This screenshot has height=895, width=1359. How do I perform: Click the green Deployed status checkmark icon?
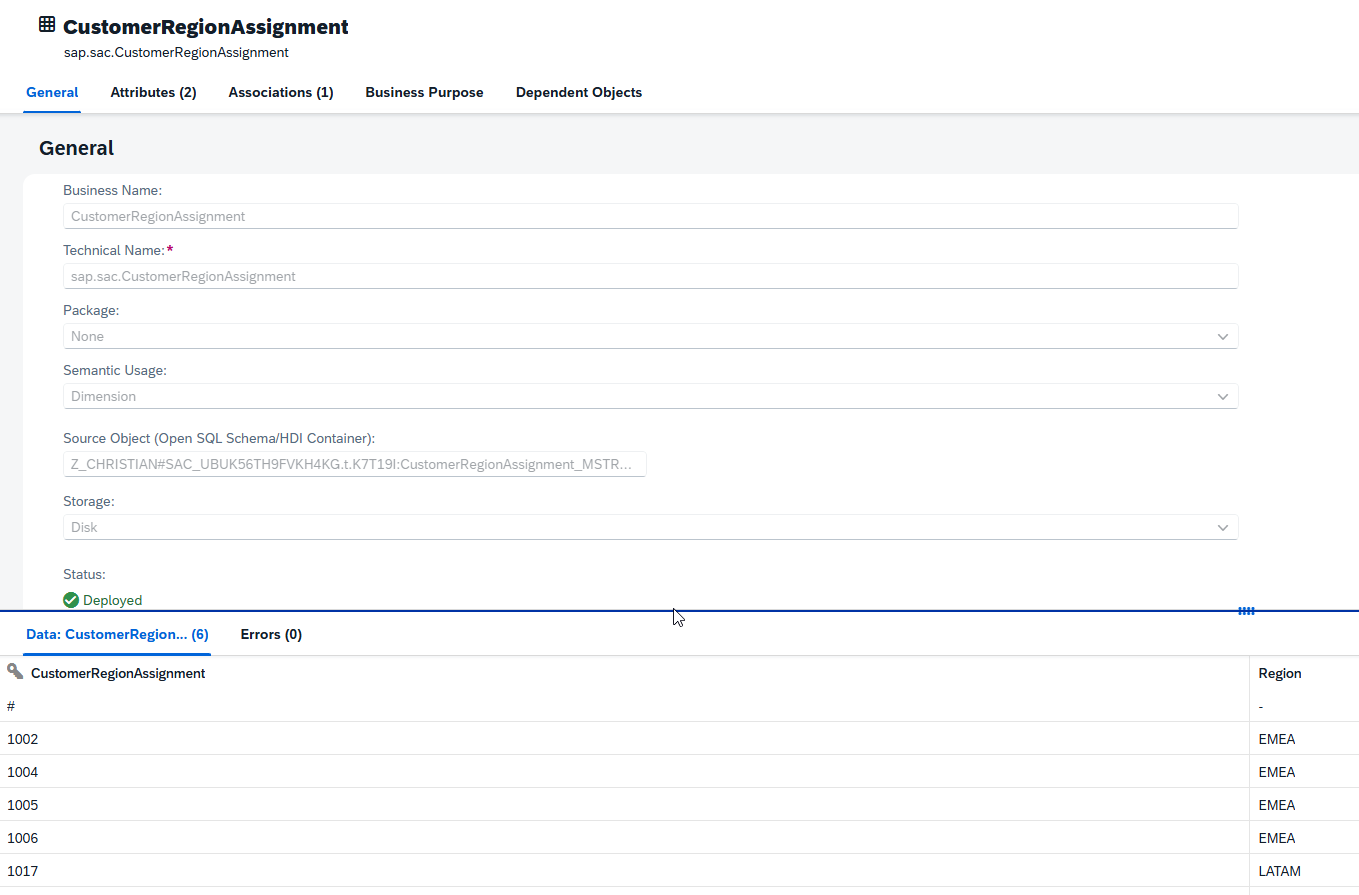click(x=71, y=600)
